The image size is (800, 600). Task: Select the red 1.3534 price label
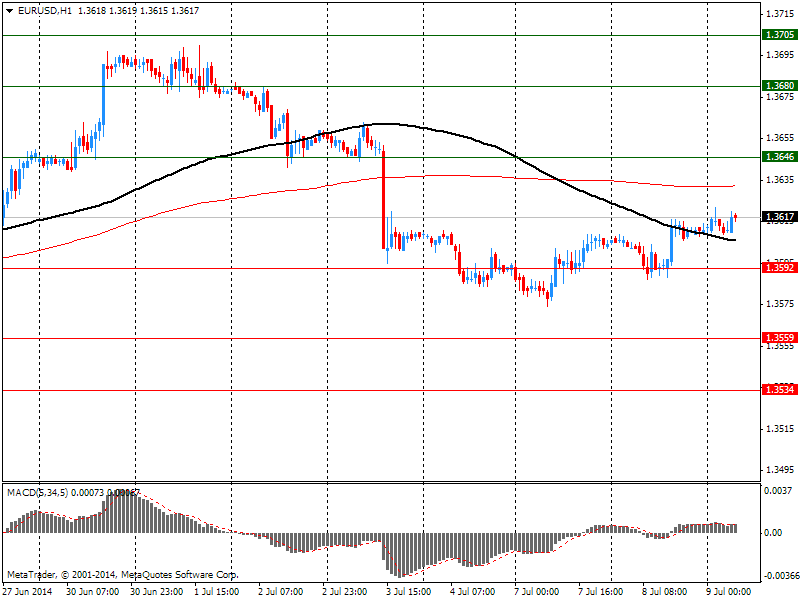tap(779, 390)
